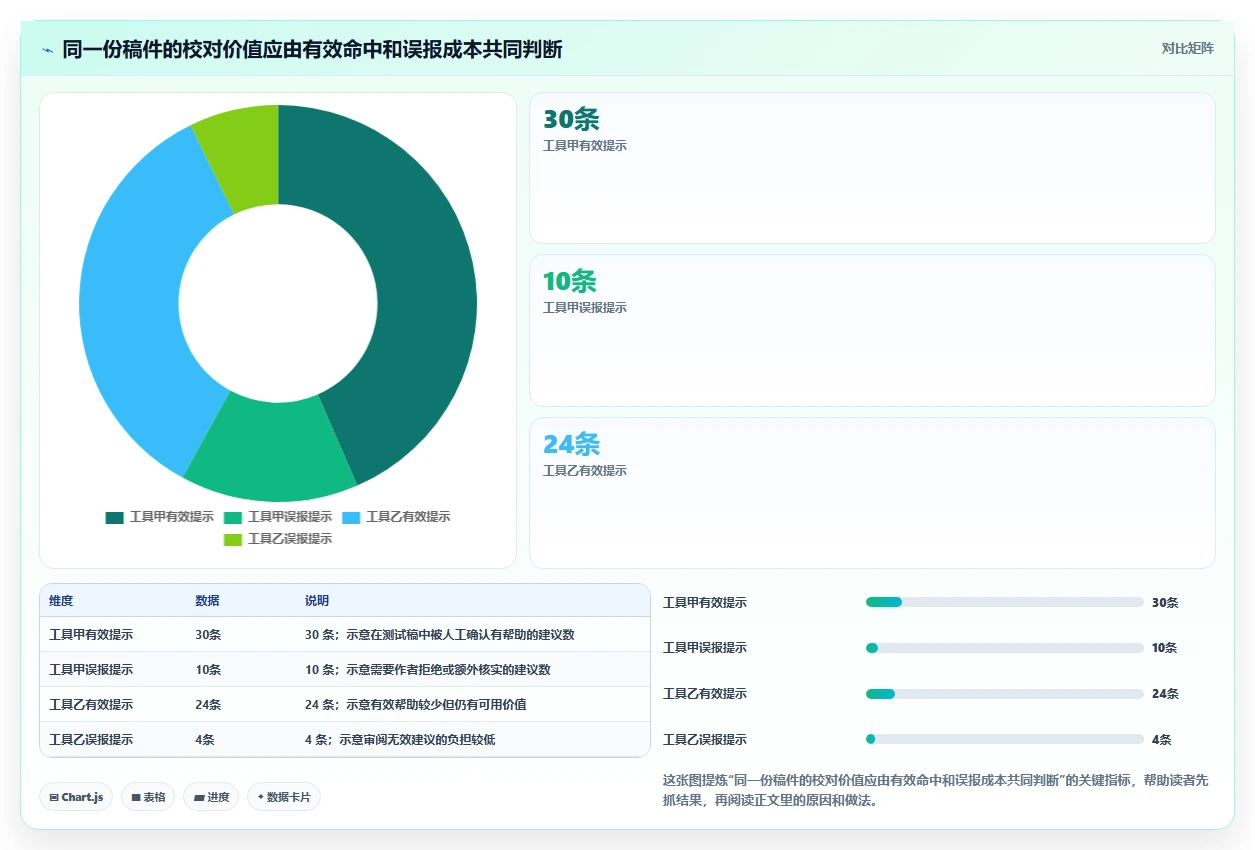Click progress row label 工具乙误报提示

click(705, 740)
